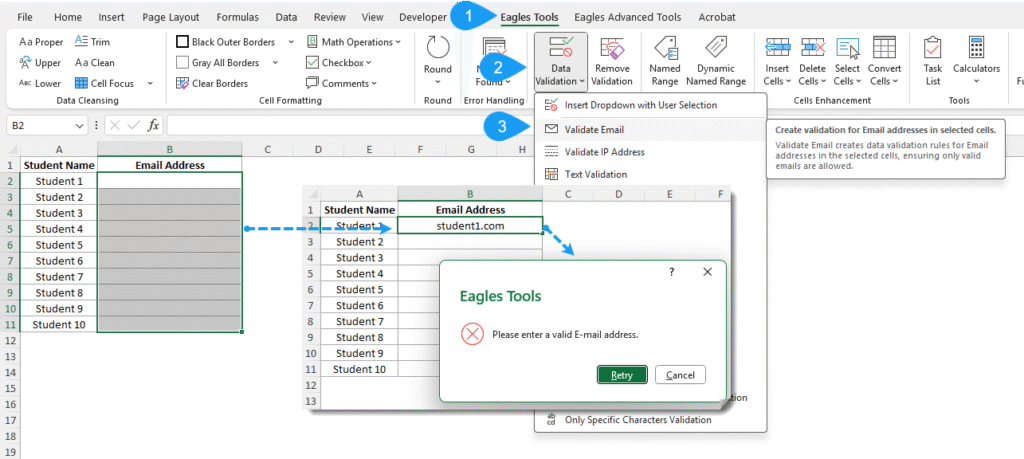
Task: Click Retry in Eagles Tools dialog
Action: (x=622, y=375)
